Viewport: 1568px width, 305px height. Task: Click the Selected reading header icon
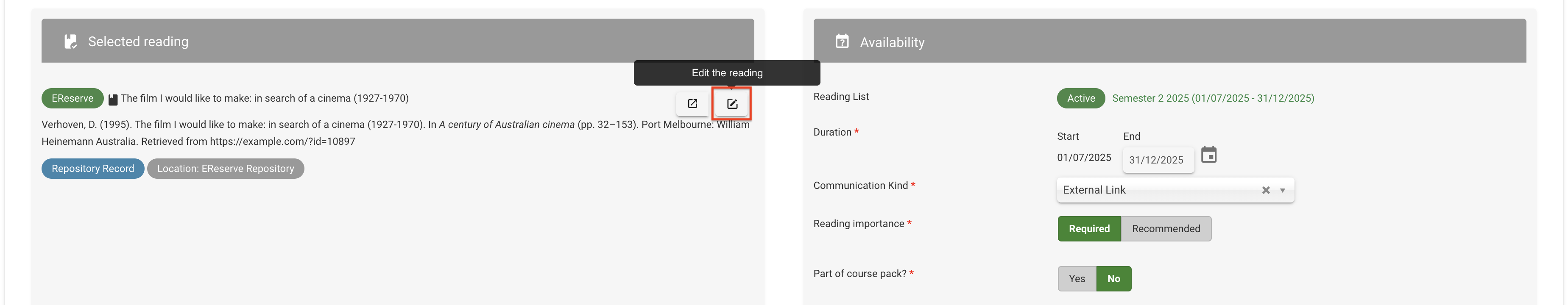tap(71, 42)
